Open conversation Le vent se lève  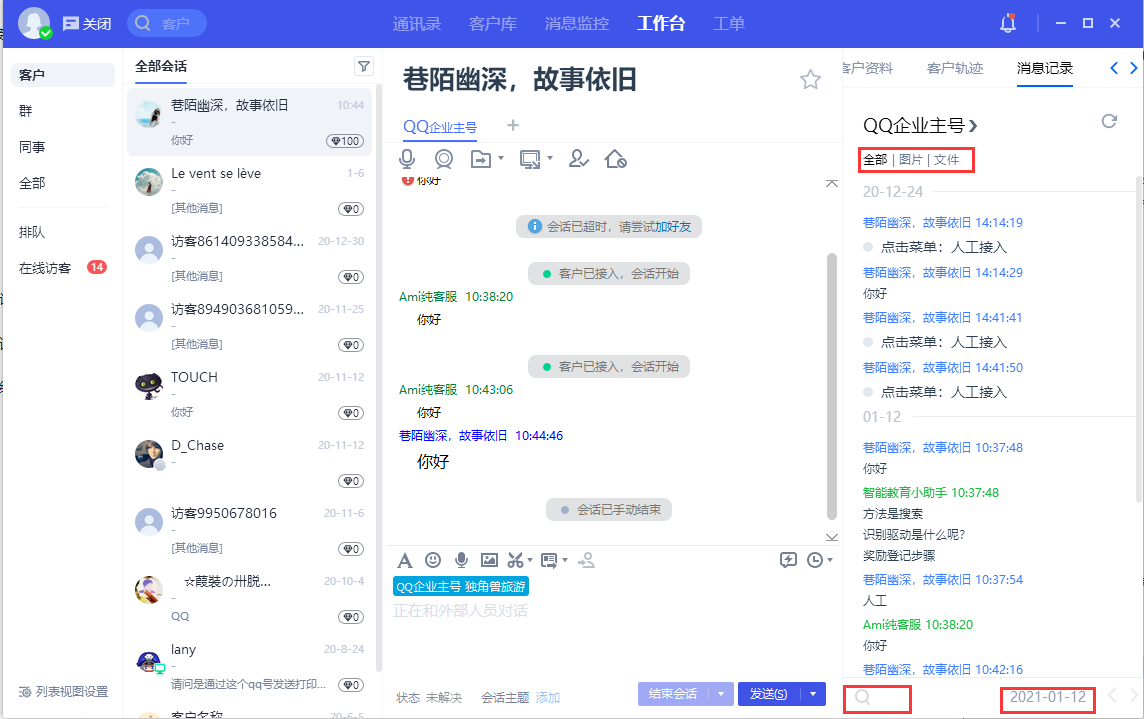pyautogui.click(x=250, y=191)
